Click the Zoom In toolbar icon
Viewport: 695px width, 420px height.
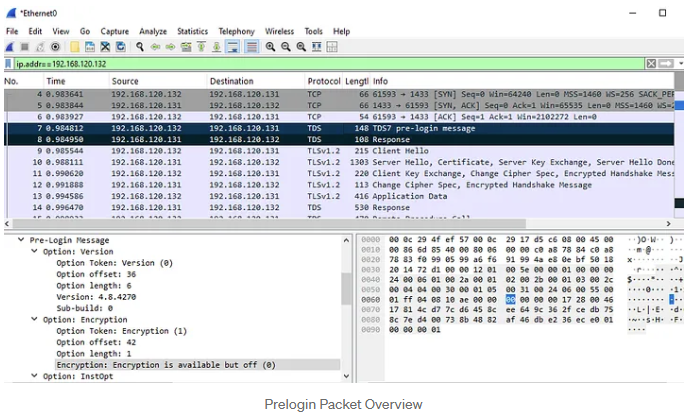click(271, 47)
